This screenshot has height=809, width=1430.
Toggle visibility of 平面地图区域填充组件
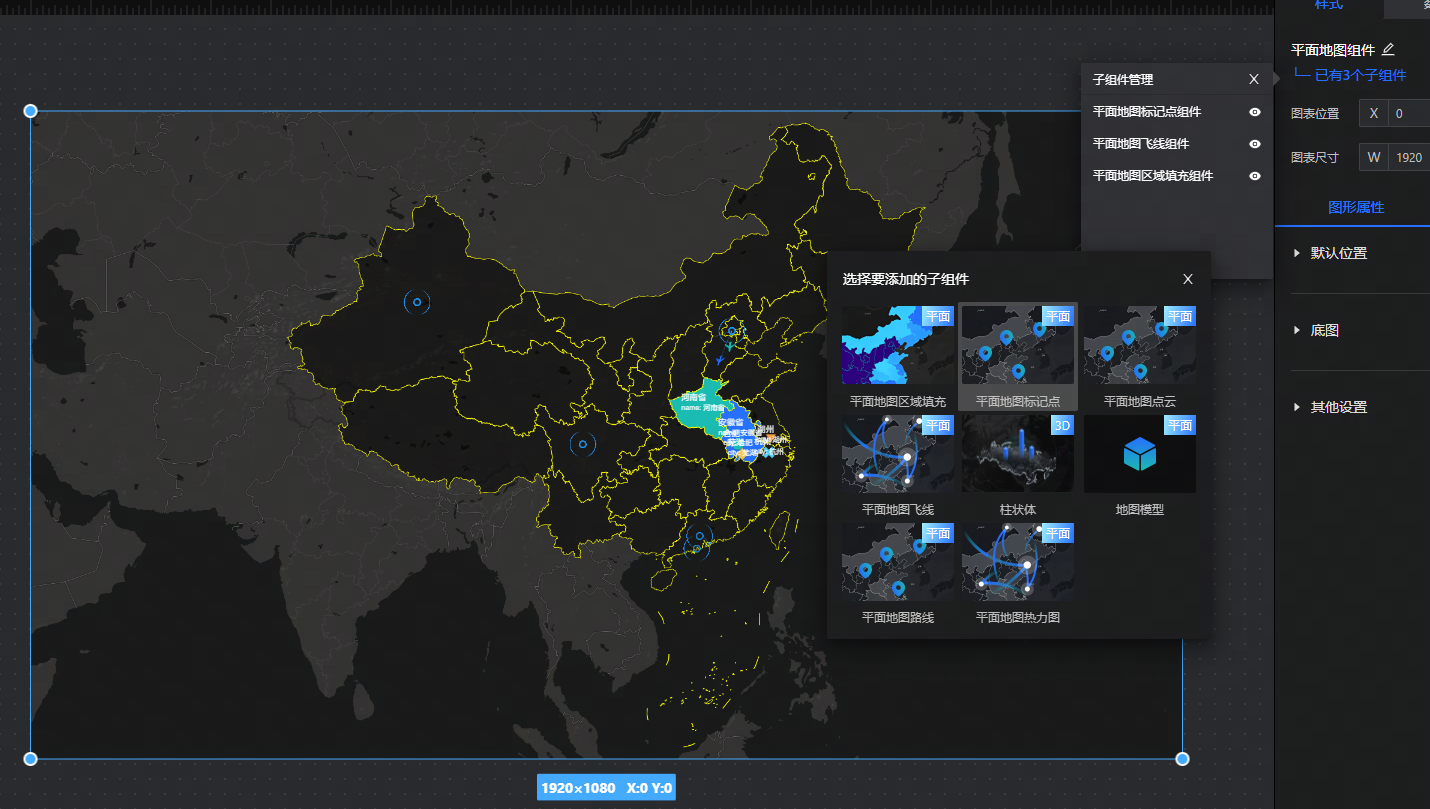pyautogui.click(x=1255, y=176)
